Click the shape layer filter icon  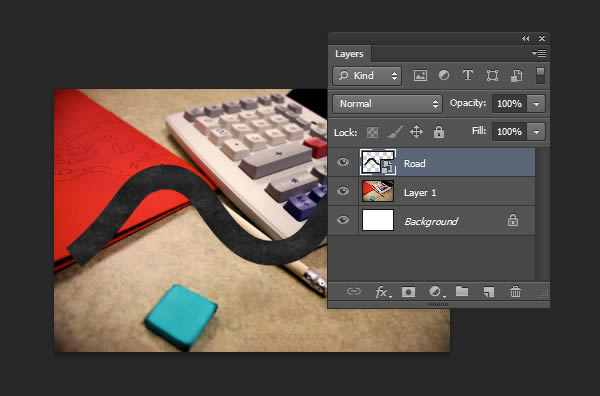492,75
